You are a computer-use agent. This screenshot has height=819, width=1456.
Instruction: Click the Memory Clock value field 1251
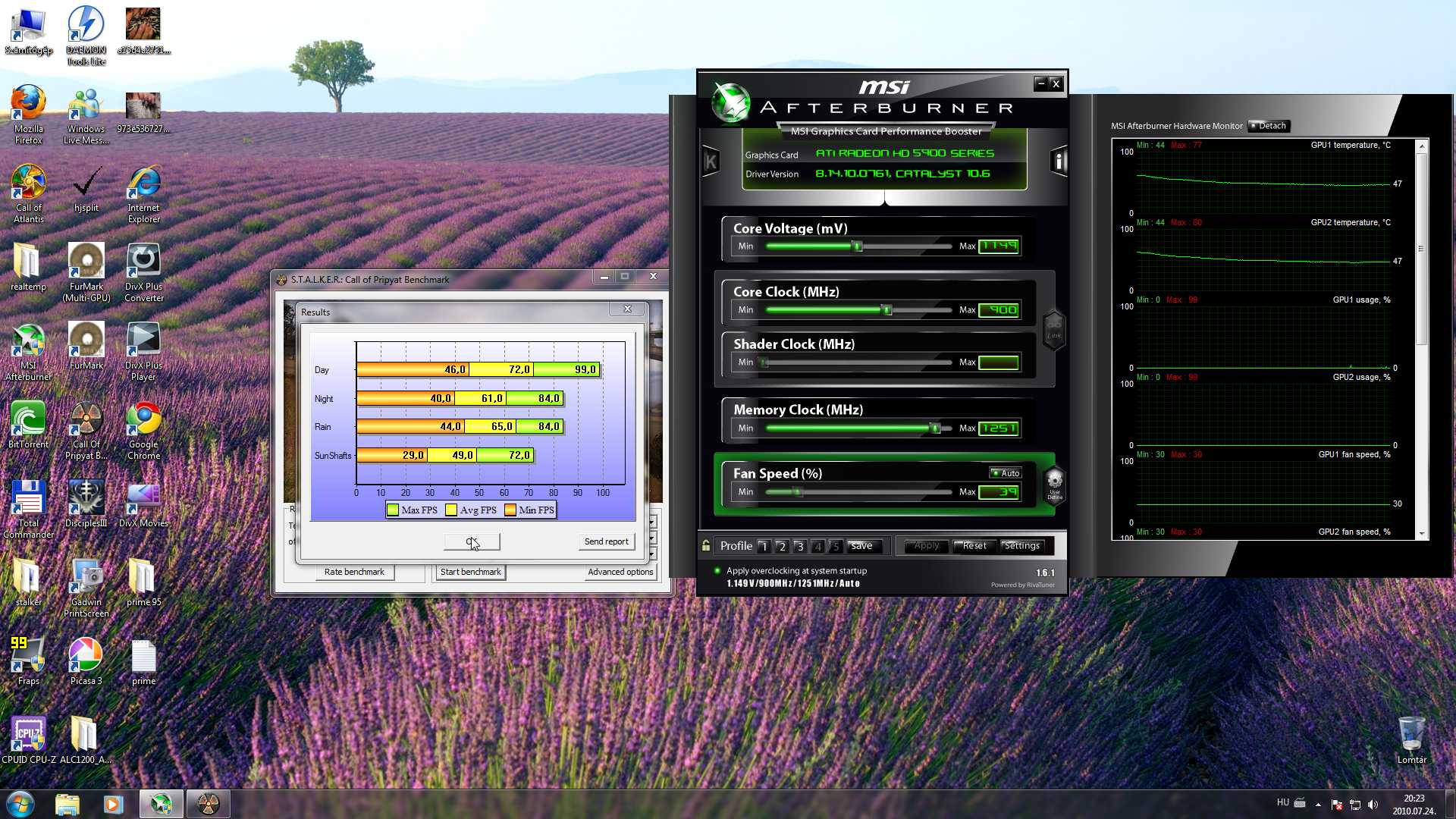(999, 428)
